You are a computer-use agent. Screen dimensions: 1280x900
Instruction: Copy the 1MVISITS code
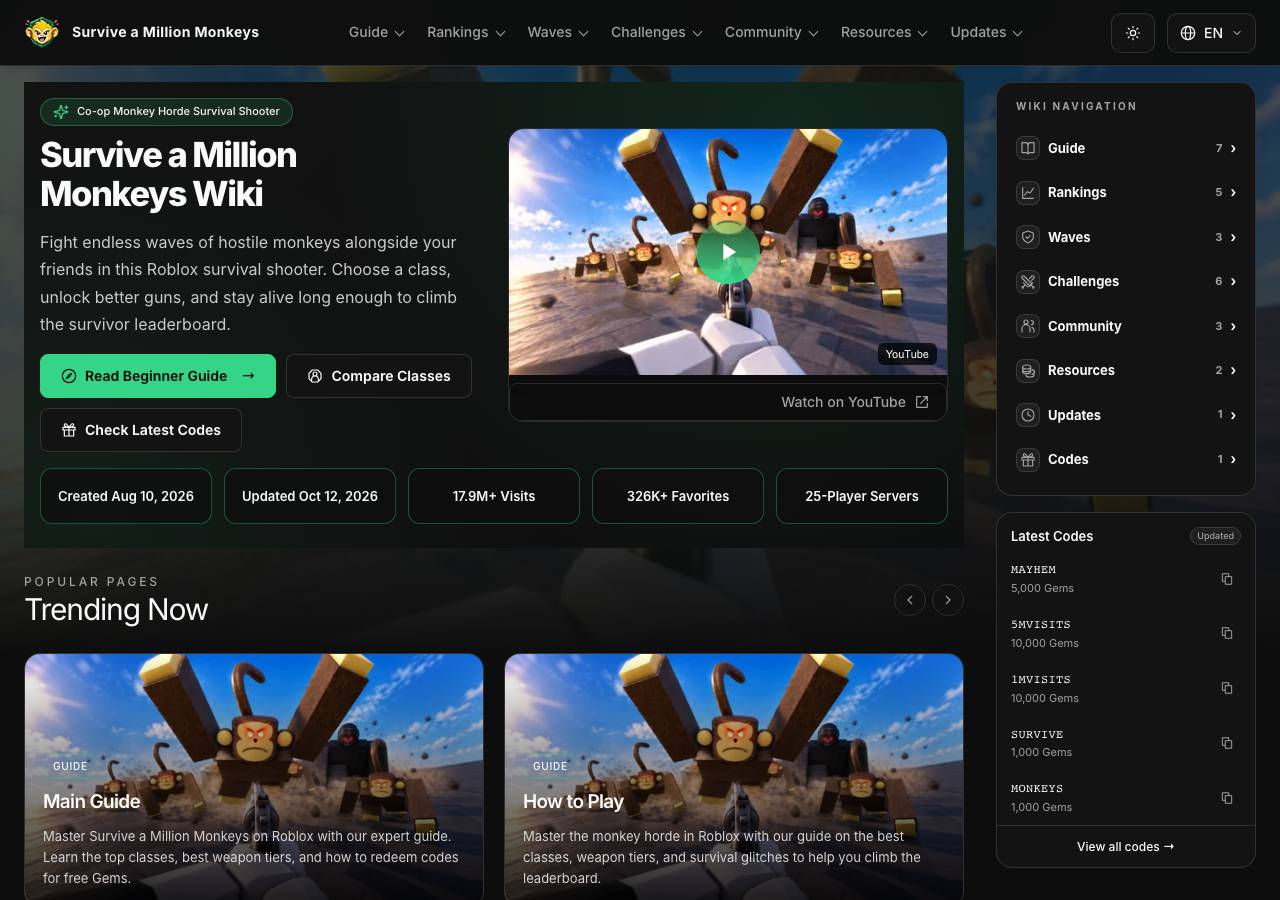pyautogui.click(x=1227, y=688)
